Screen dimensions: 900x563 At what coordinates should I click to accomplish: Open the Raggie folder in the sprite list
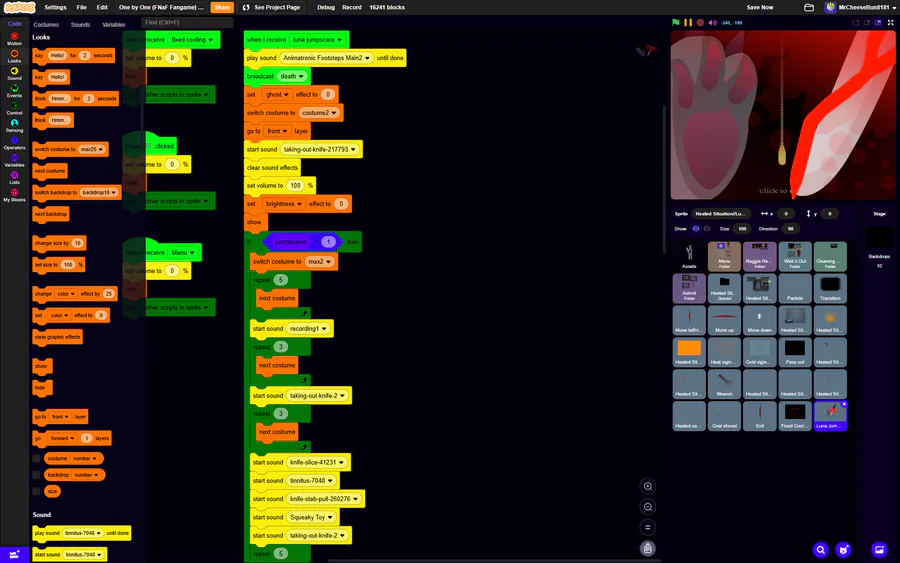point(759,256)
